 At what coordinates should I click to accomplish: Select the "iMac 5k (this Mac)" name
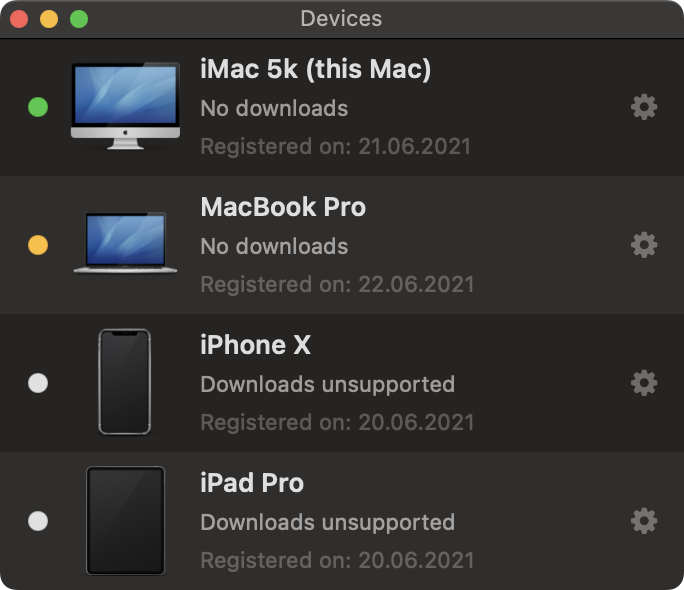click(315, 69)
